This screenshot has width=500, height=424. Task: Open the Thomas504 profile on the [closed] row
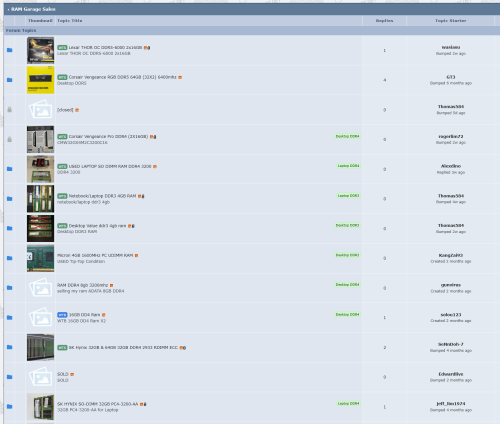click(x=451, y=107)
